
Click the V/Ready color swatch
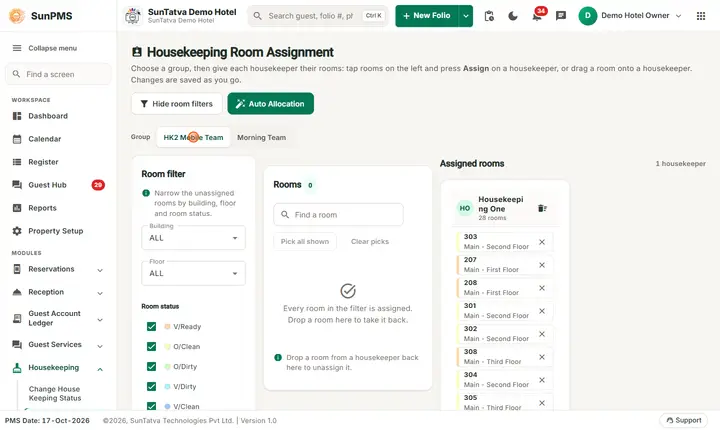point(167,327)
